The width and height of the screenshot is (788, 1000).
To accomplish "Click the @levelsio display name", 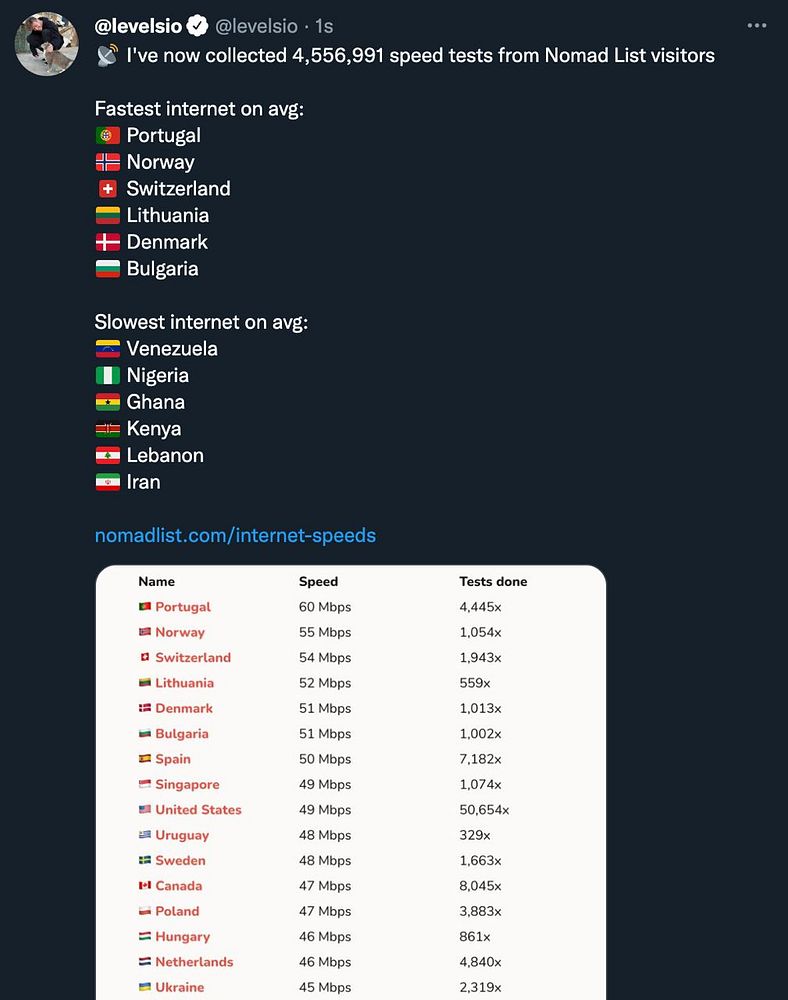I will click(x=138, y=27).
